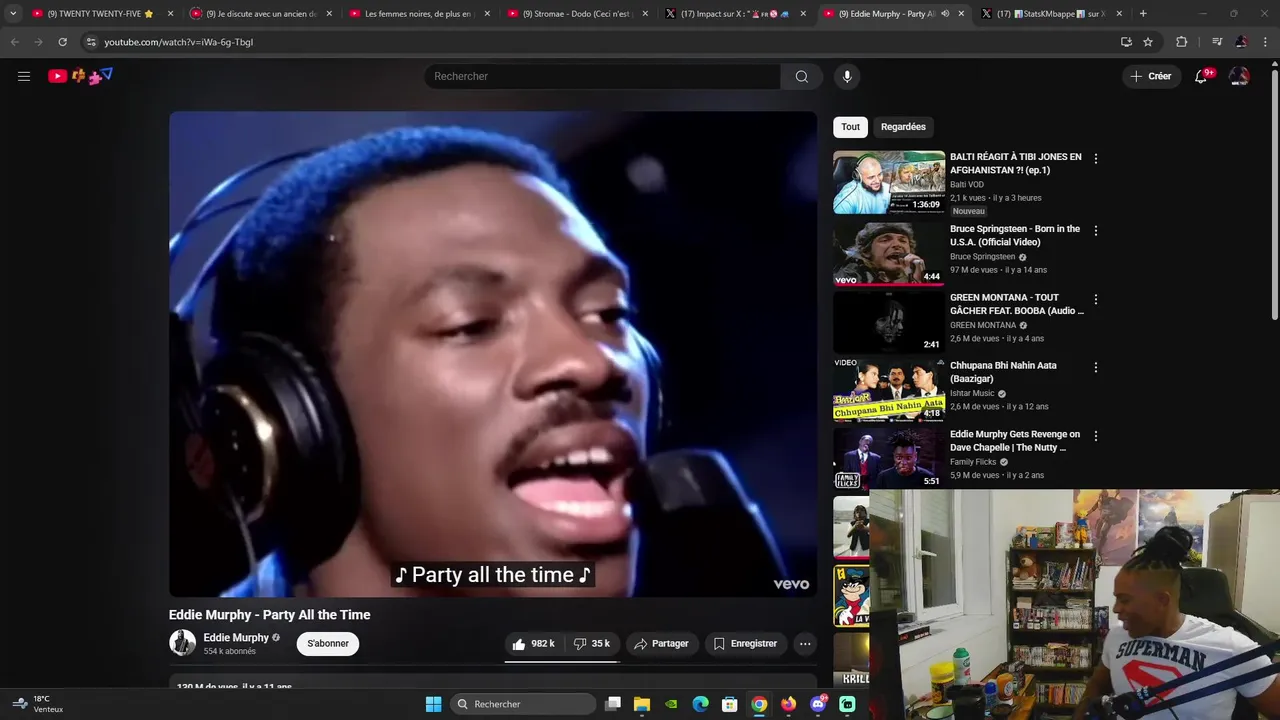This screenshot has height=720, width=1280.
Task: Open options for the Balti réagit video
Action: click(x=1096, y=158)
